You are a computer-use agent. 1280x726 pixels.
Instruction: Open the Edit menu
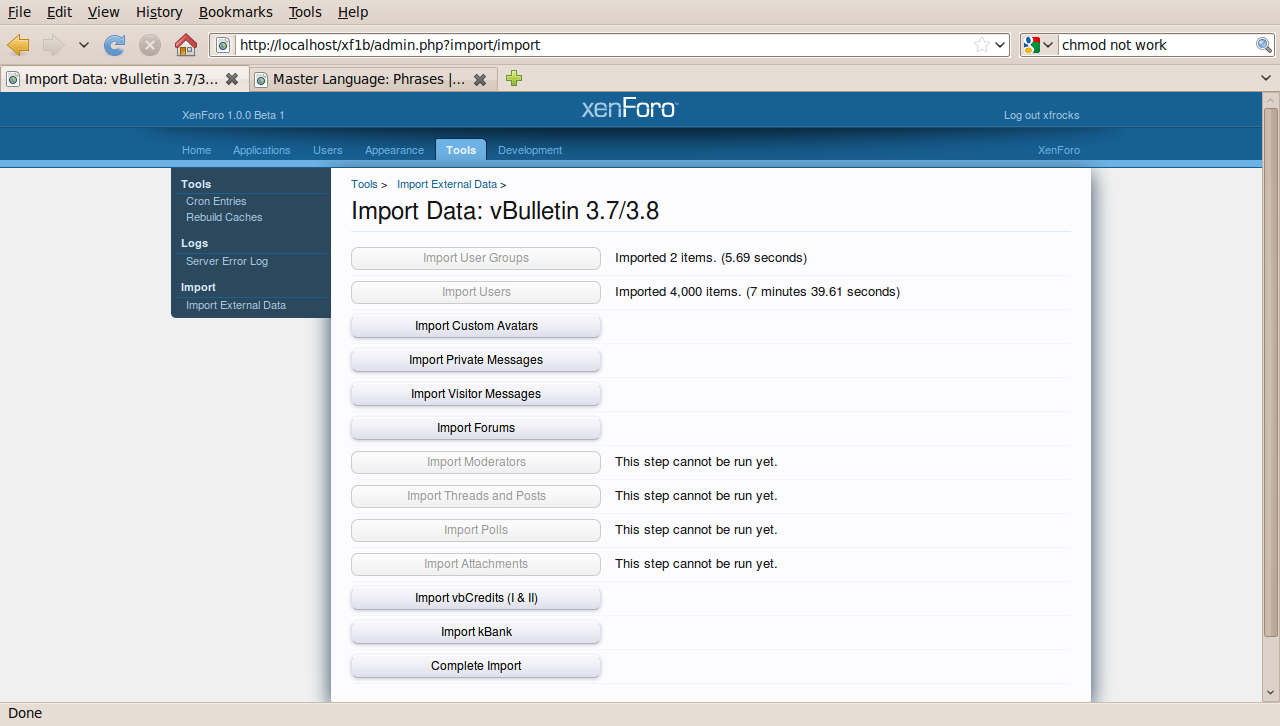[x=59, y=12]
